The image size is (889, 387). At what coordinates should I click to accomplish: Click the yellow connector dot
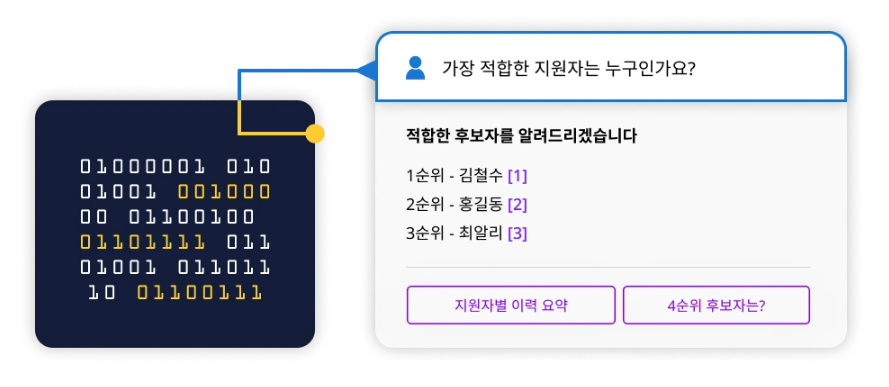coord(315,134)
